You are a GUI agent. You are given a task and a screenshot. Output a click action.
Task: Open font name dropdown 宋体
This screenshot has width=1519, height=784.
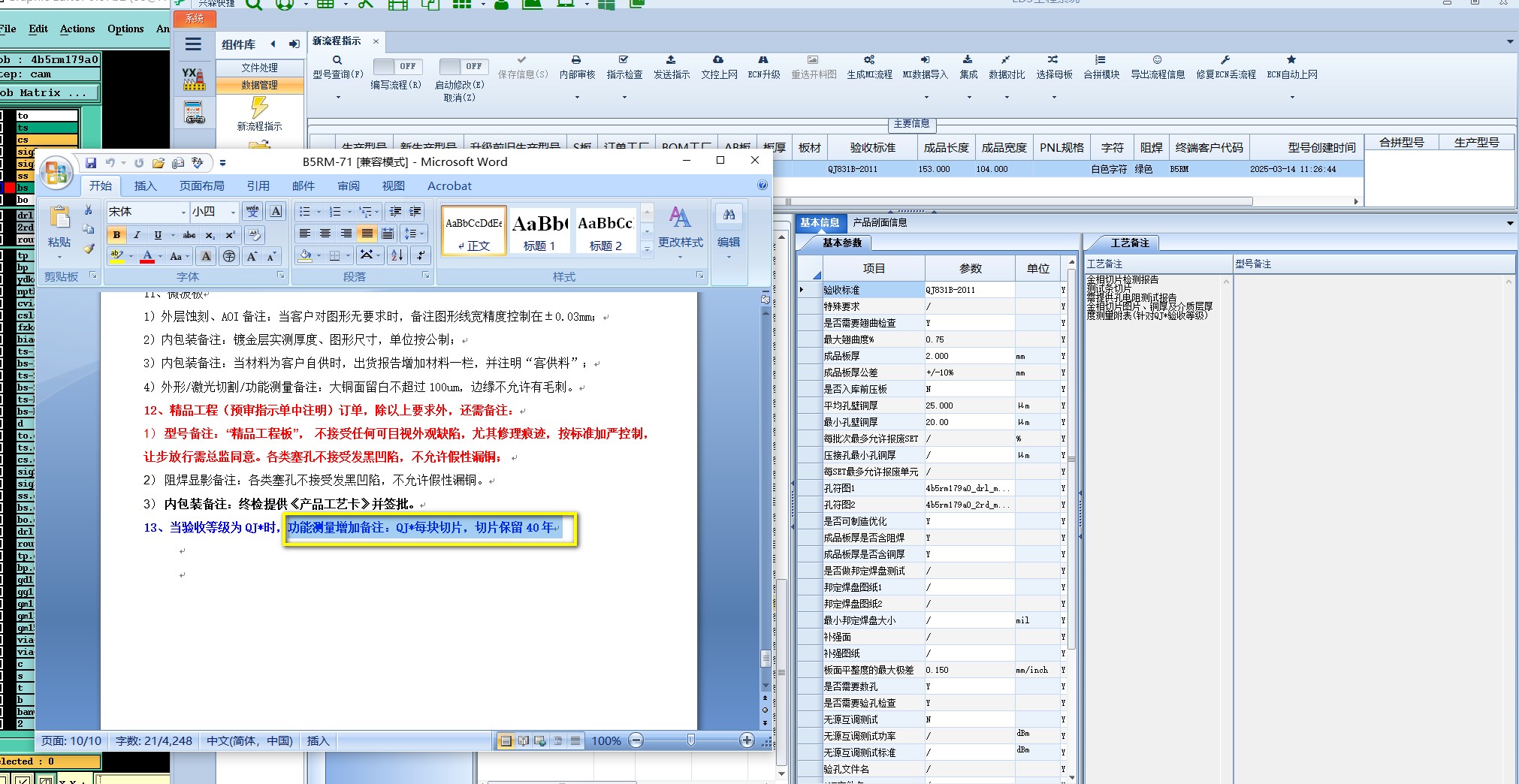183,213
